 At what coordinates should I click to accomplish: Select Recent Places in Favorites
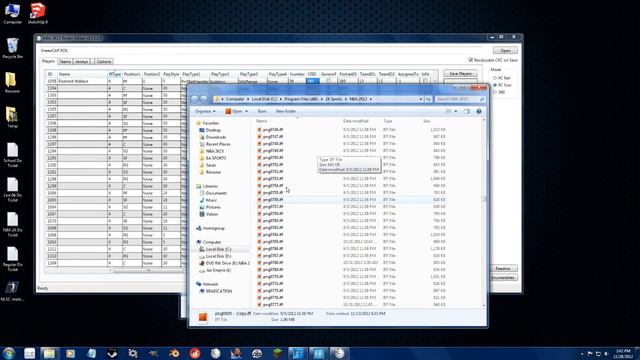tap(218, 144)
